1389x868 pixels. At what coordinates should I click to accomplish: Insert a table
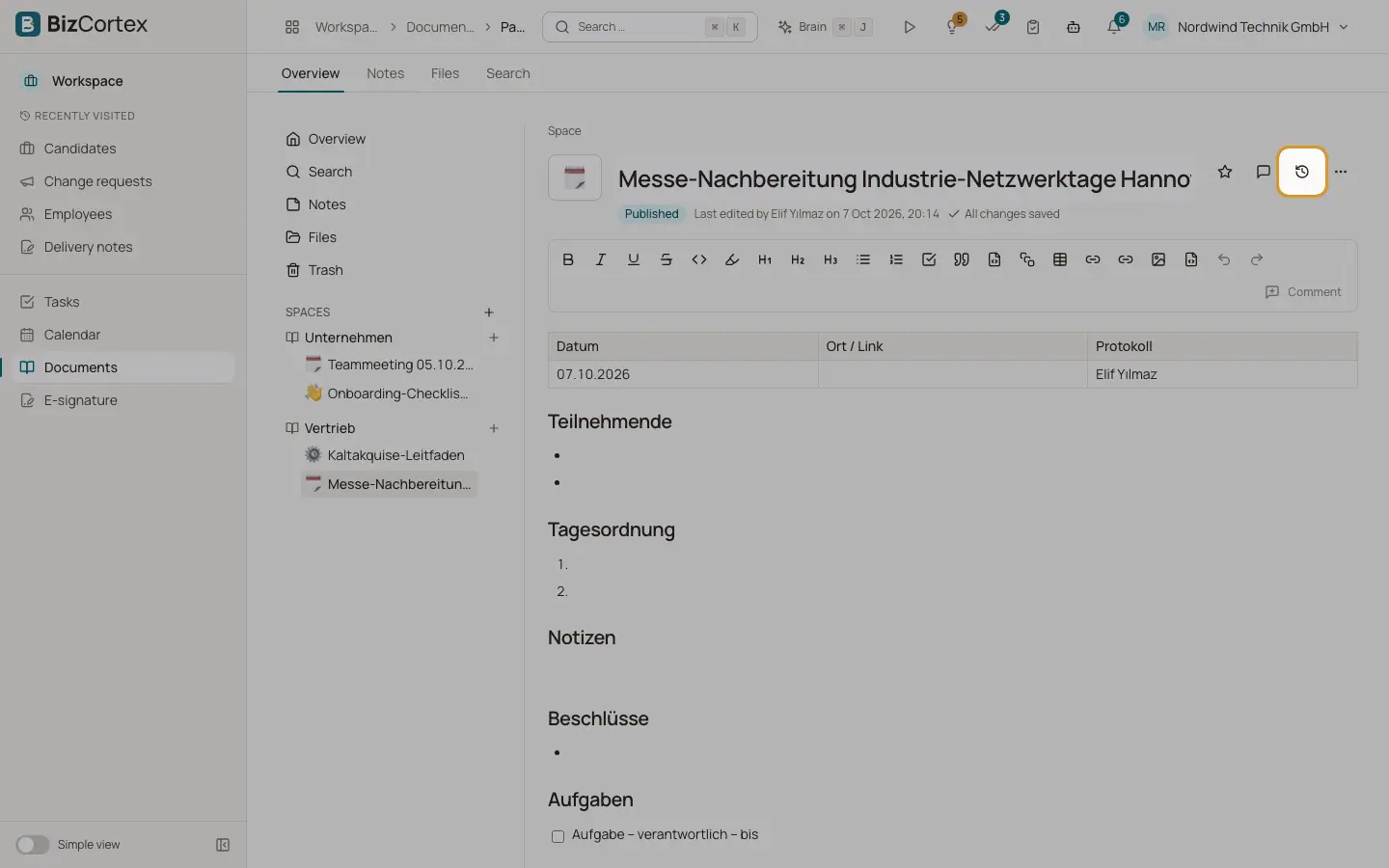pos(1060,259)
